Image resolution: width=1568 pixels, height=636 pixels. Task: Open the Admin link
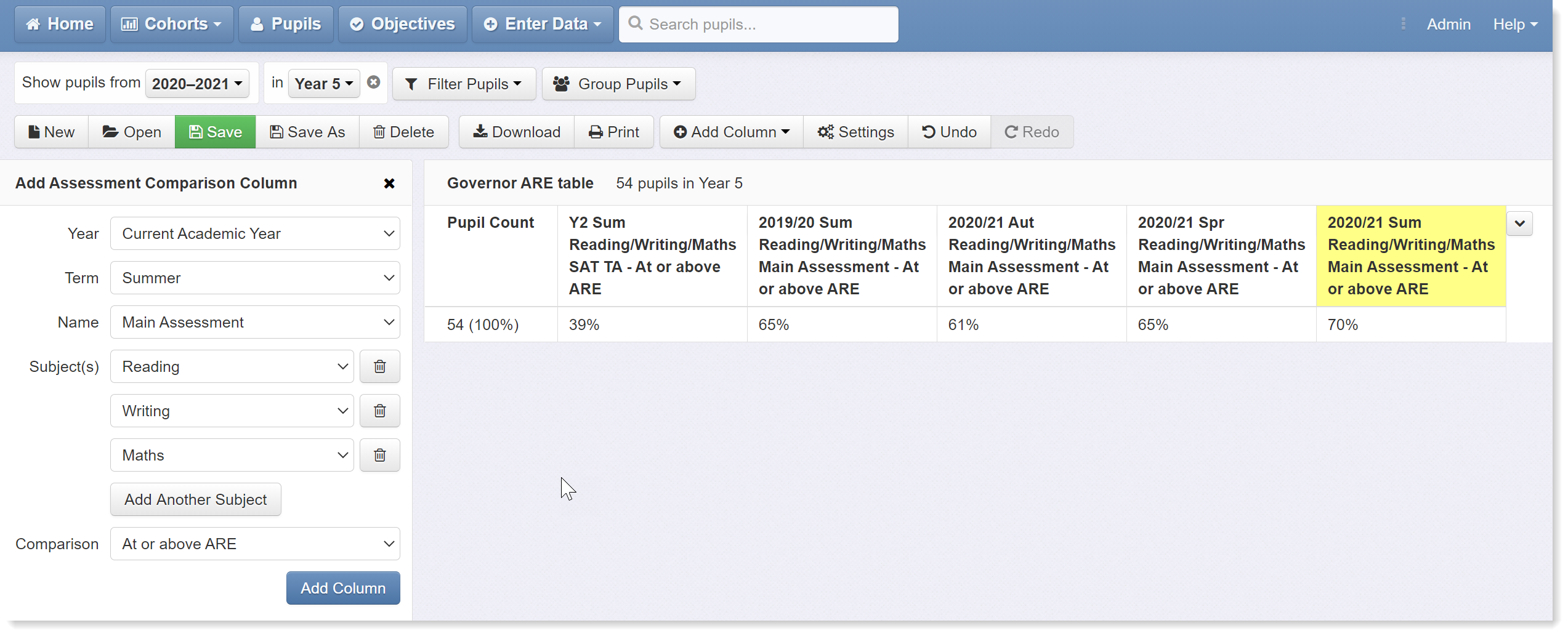coord(1449,24)
